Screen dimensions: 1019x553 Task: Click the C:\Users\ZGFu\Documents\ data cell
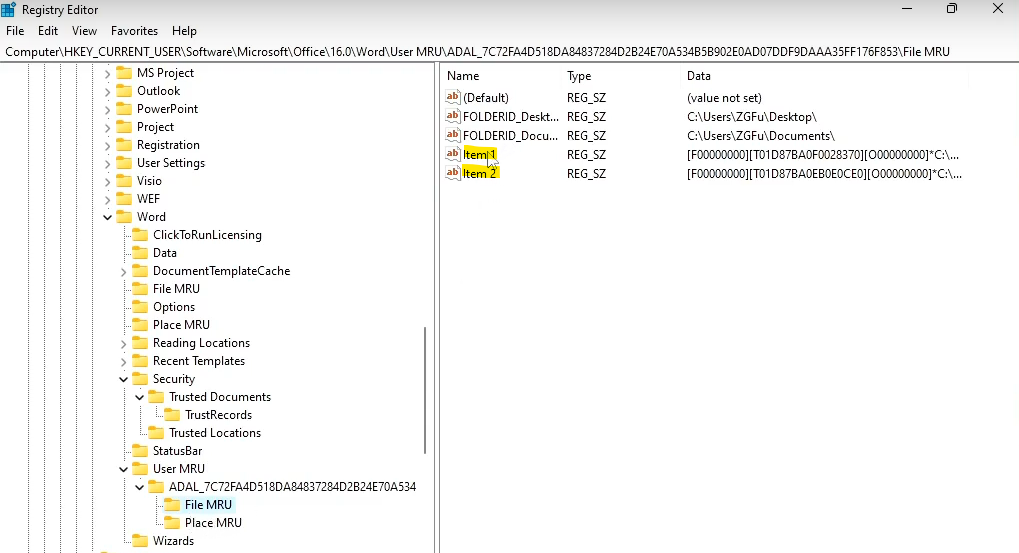point(761,136)
